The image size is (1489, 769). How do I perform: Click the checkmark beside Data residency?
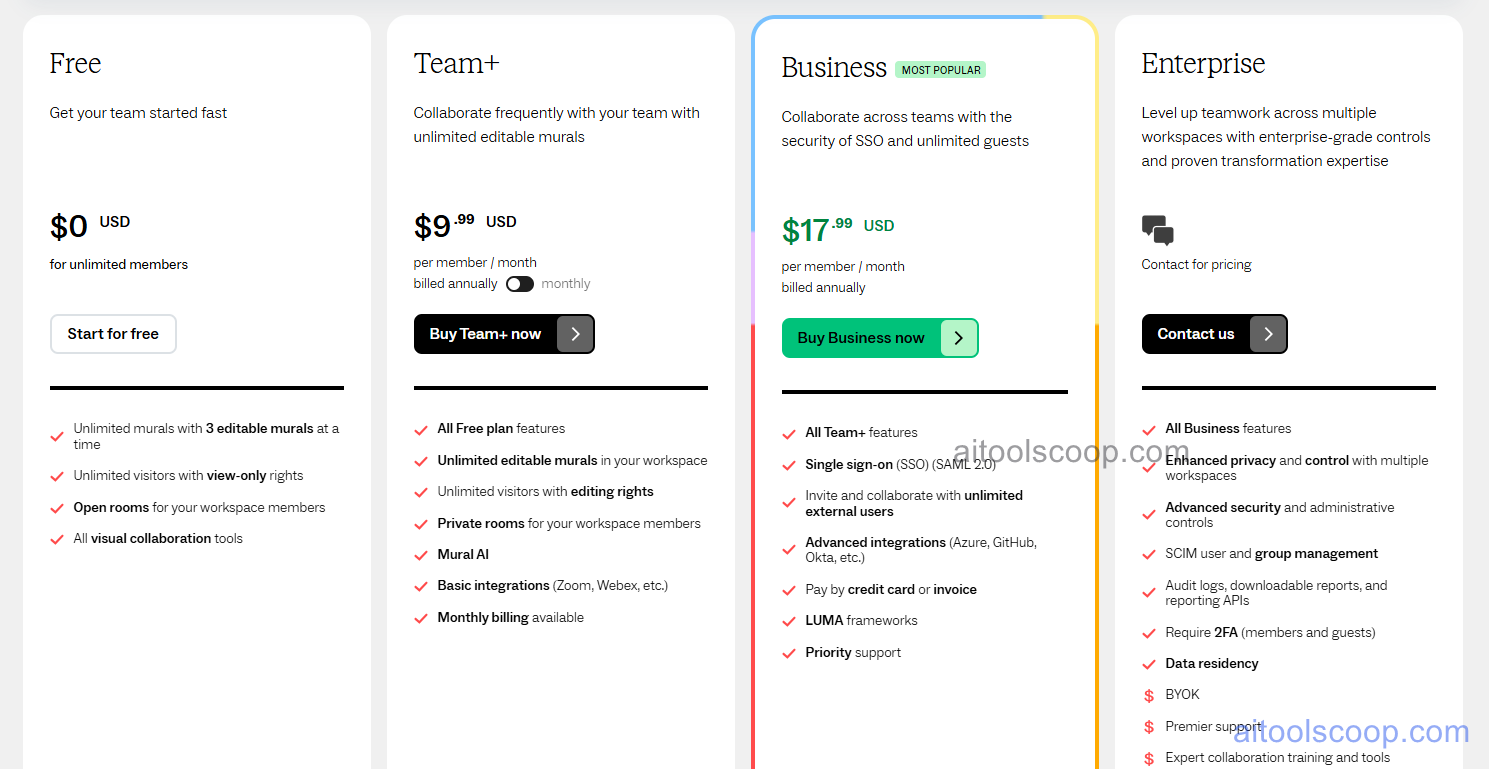point(1149,664)
